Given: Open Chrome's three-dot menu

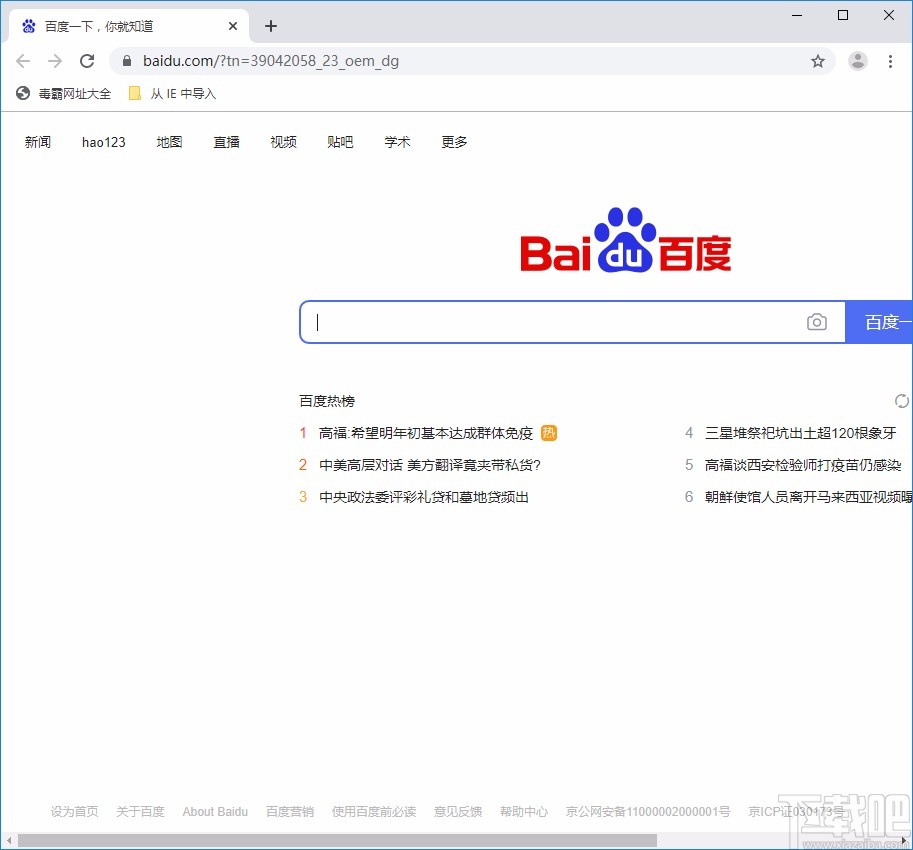Looking at the screenshot, I should coord(891,61).
